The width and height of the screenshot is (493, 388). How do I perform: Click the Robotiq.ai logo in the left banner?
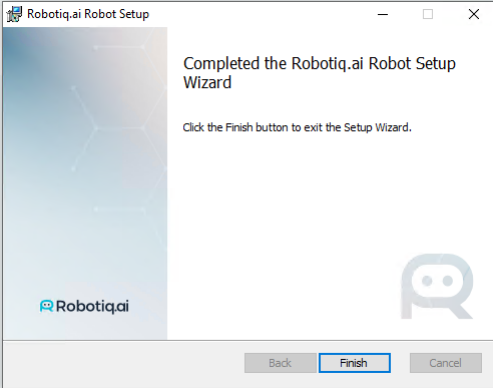point(84,306)
